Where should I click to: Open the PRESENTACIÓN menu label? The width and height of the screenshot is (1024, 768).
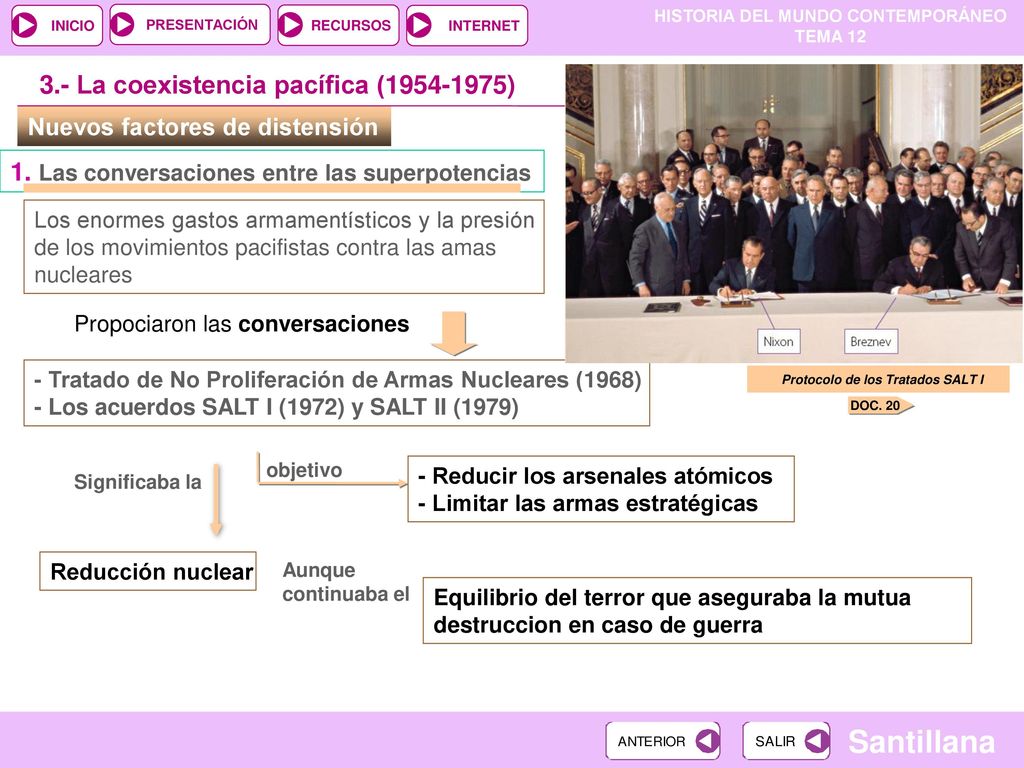202,25
